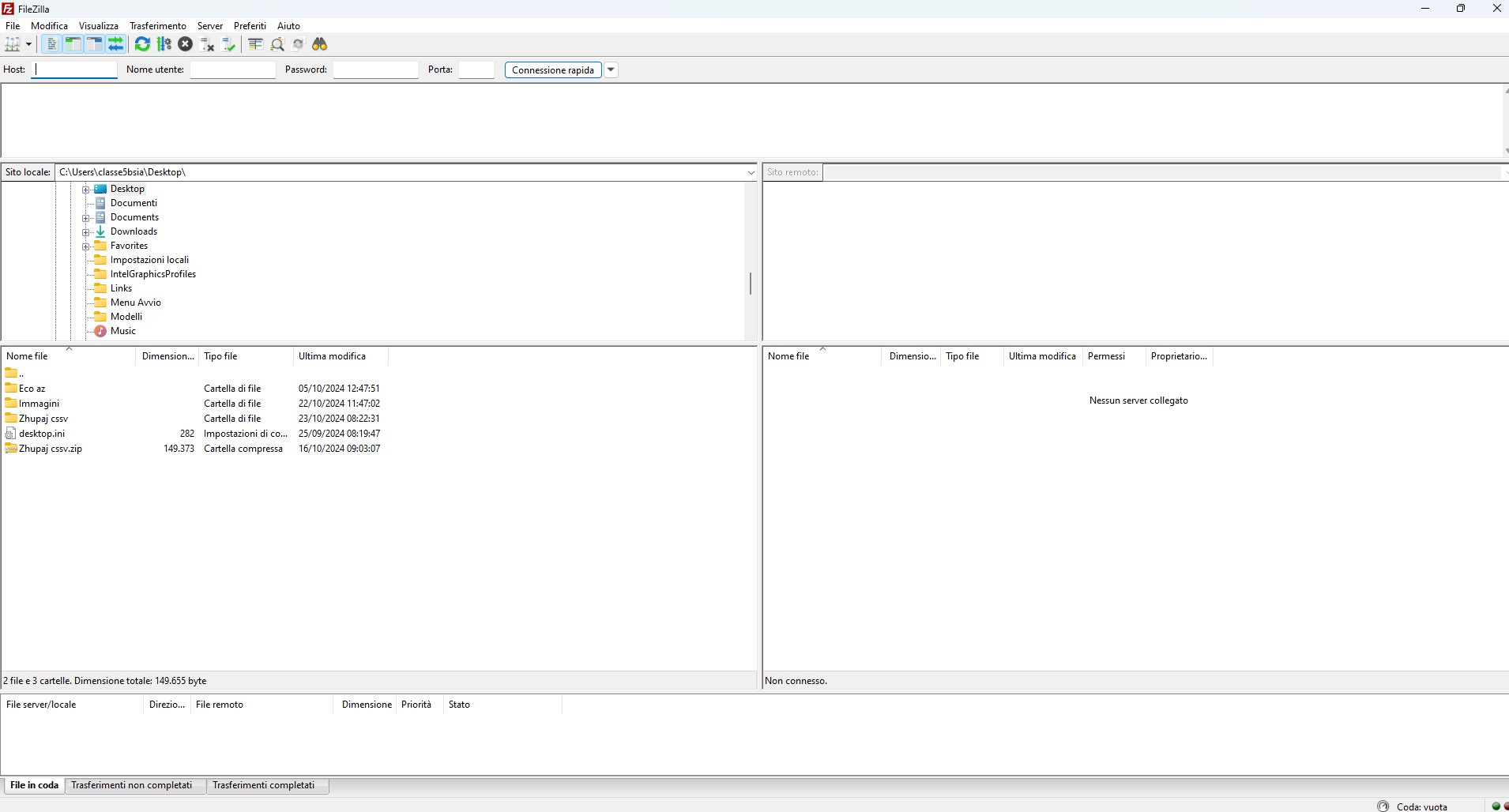This screenshot has height=812, width=1509.
Task: Sort local files by Tipo file
Action: pos(246,356)
